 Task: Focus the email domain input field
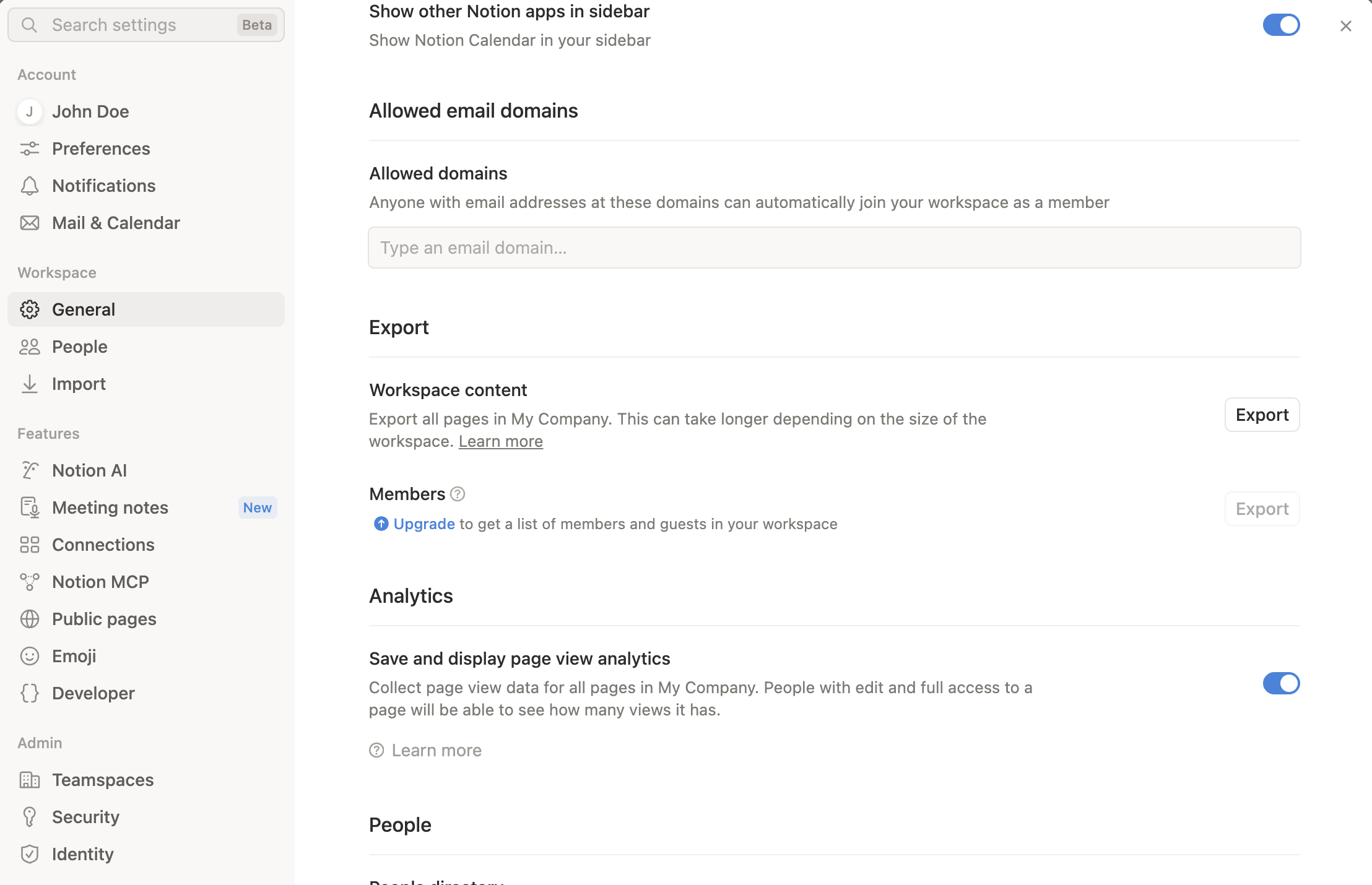point(834,248)
